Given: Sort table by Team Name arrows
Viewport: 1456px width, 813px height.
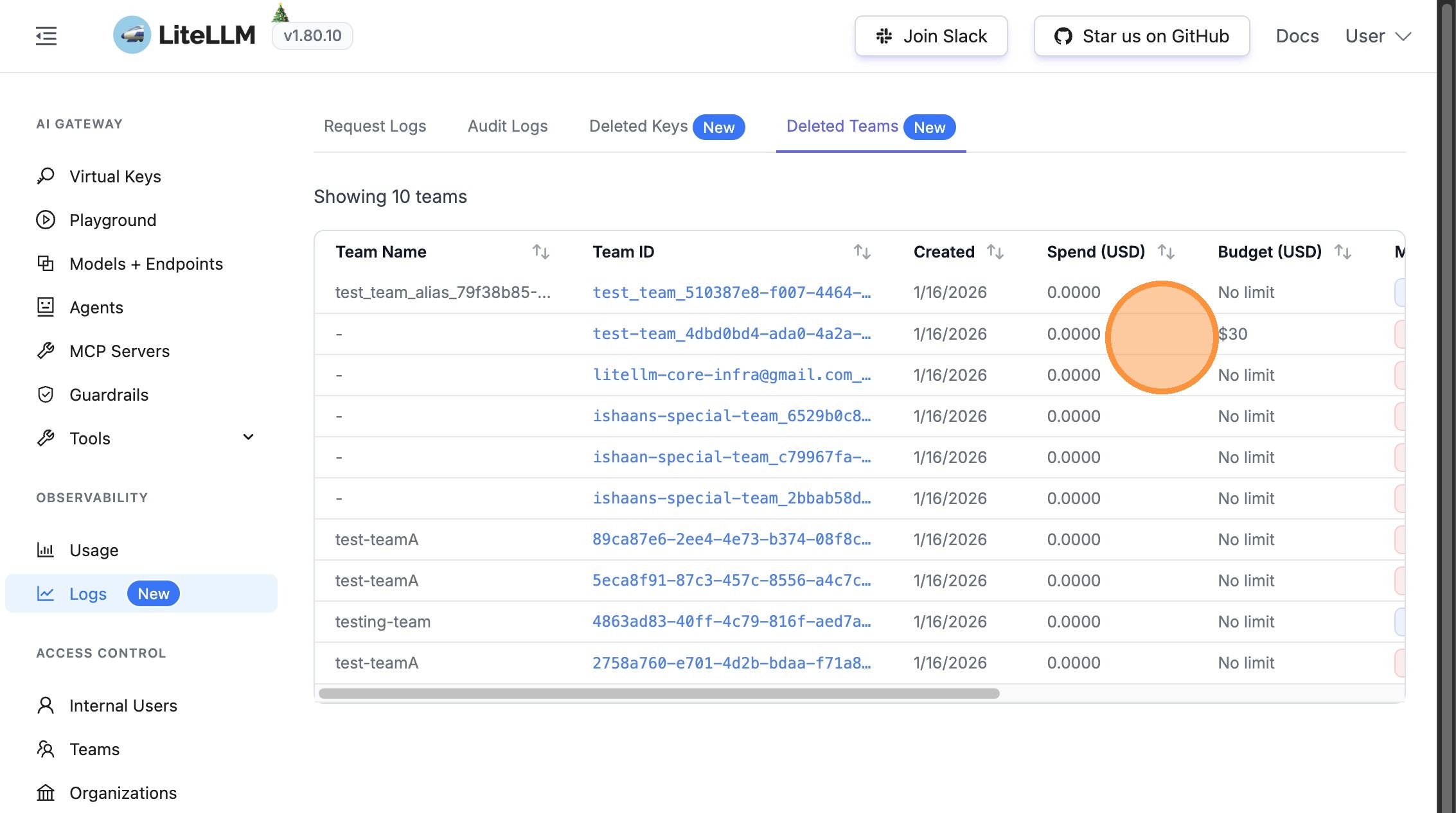Looking at the screenshot, I should [540, 252].
